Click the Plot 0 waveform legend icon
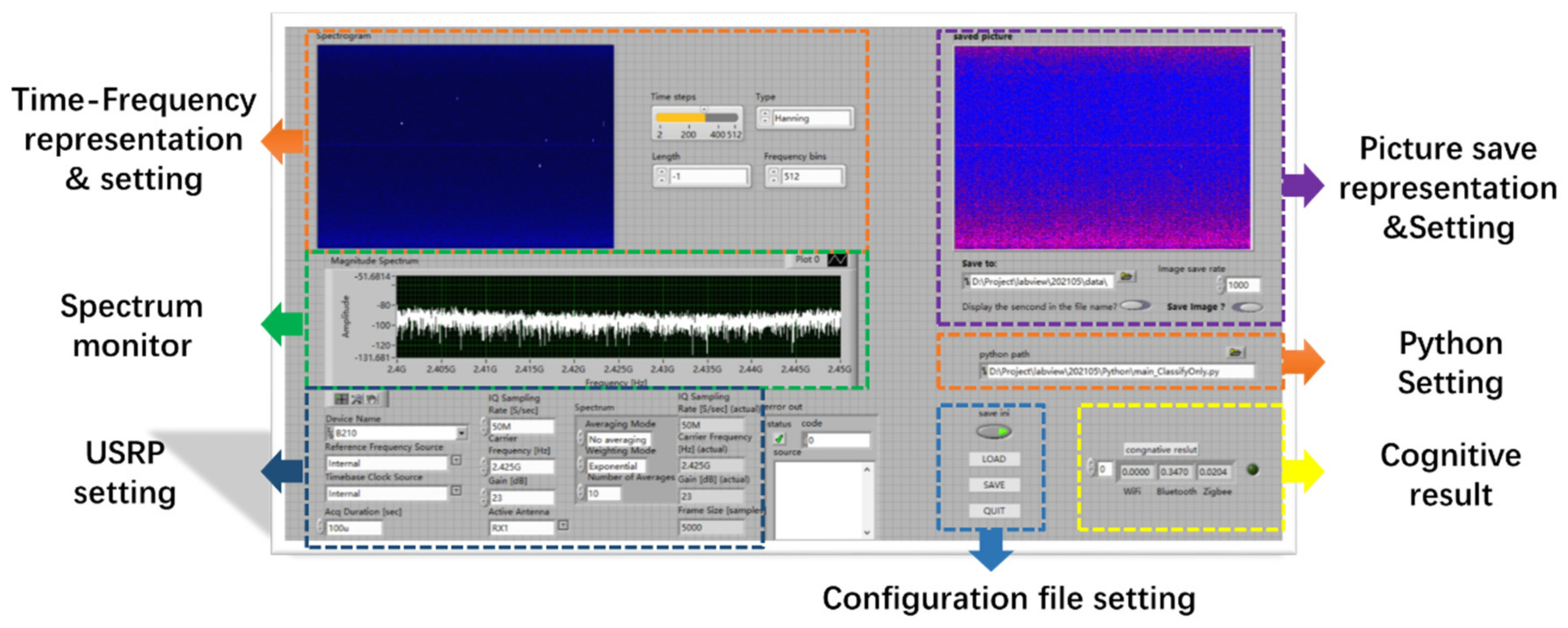Screen dimensions: 1568x628 pos(837,260)
